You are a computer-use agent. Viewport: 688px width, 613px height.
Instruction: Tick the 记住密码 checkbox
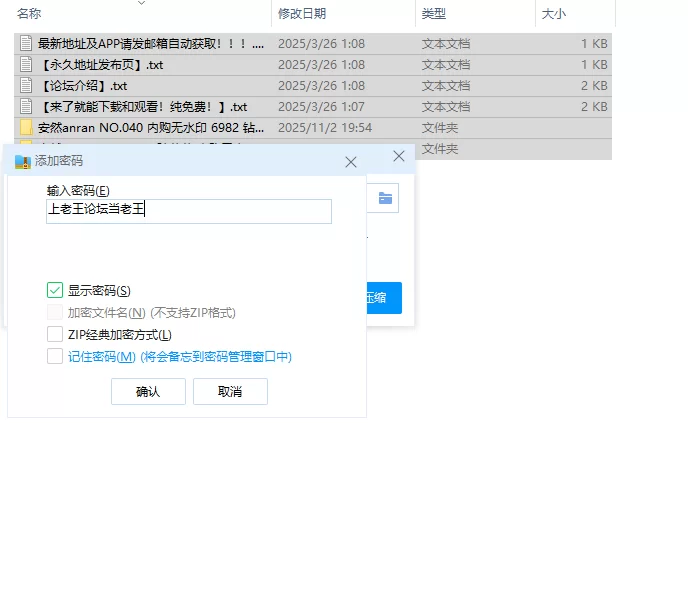(x=55, y=356)
